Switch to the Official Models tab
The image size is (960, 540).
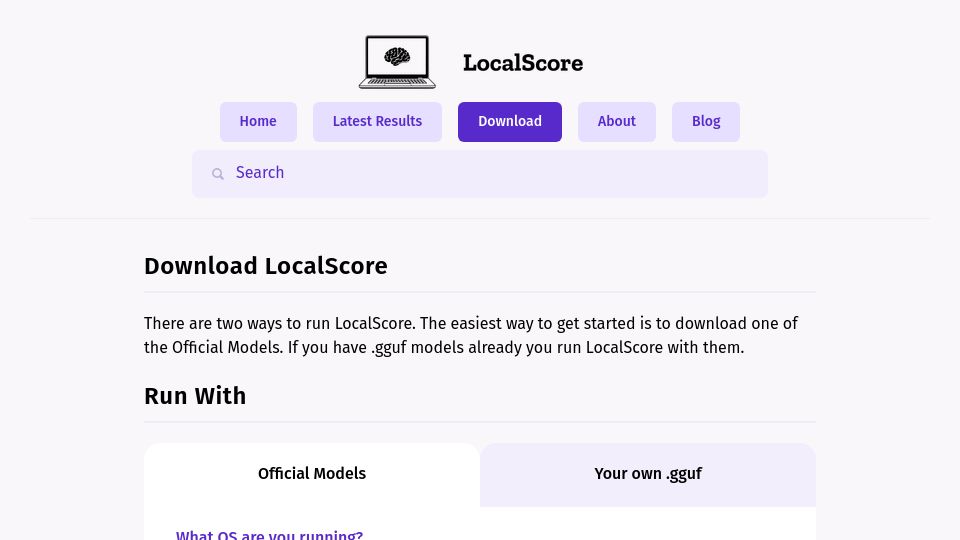[x=312, y=474]
